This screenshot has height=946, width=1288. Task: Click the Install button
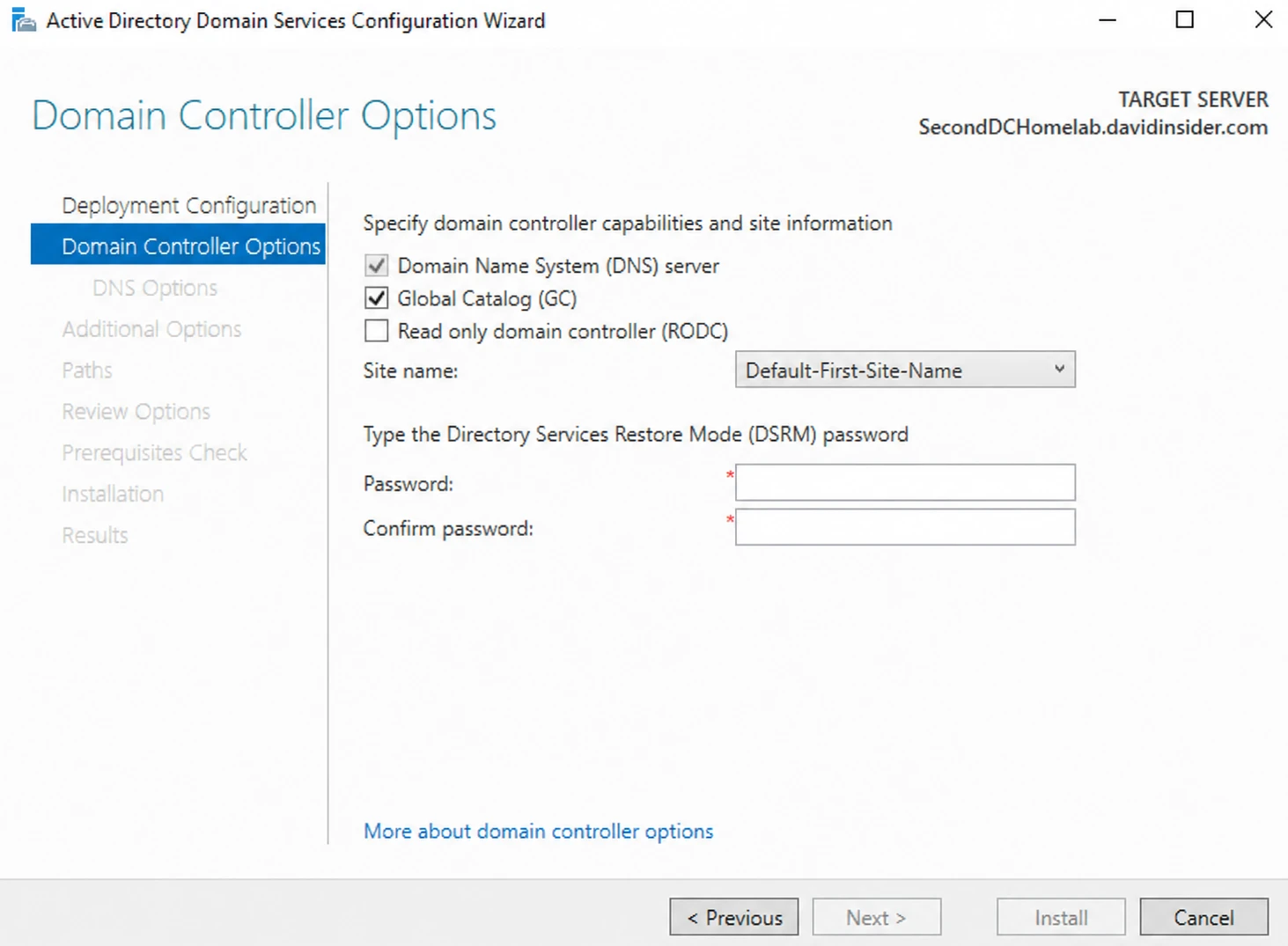[x=1061, y=917]
